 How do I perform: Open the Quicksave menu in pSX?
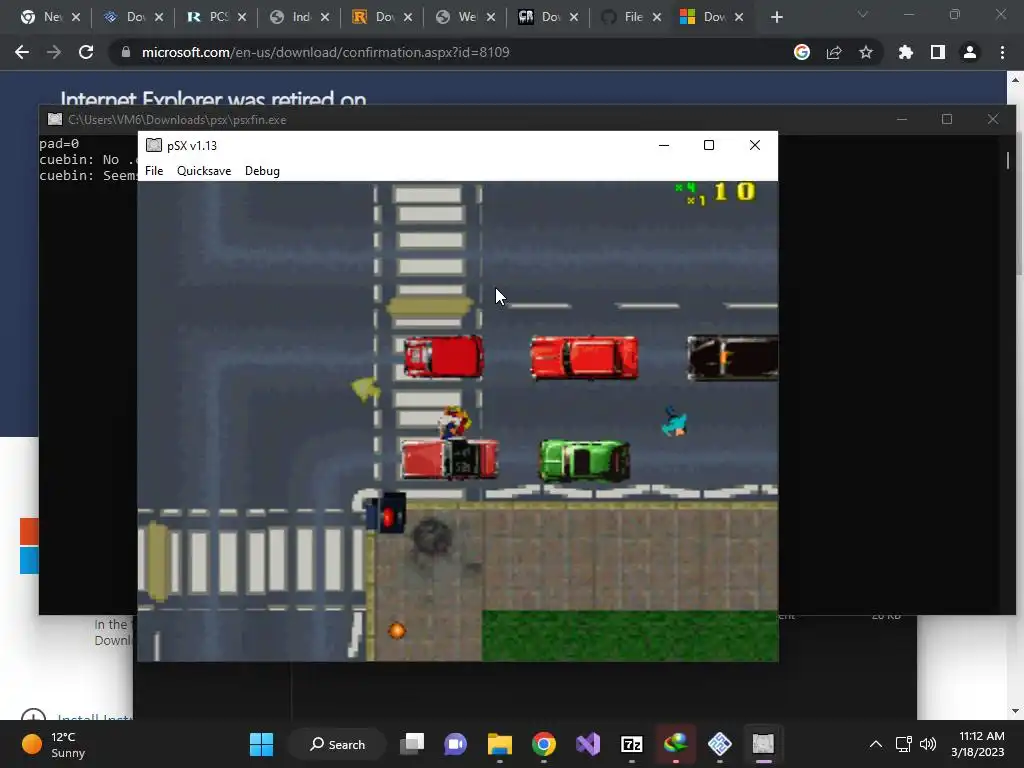(204, 170)
